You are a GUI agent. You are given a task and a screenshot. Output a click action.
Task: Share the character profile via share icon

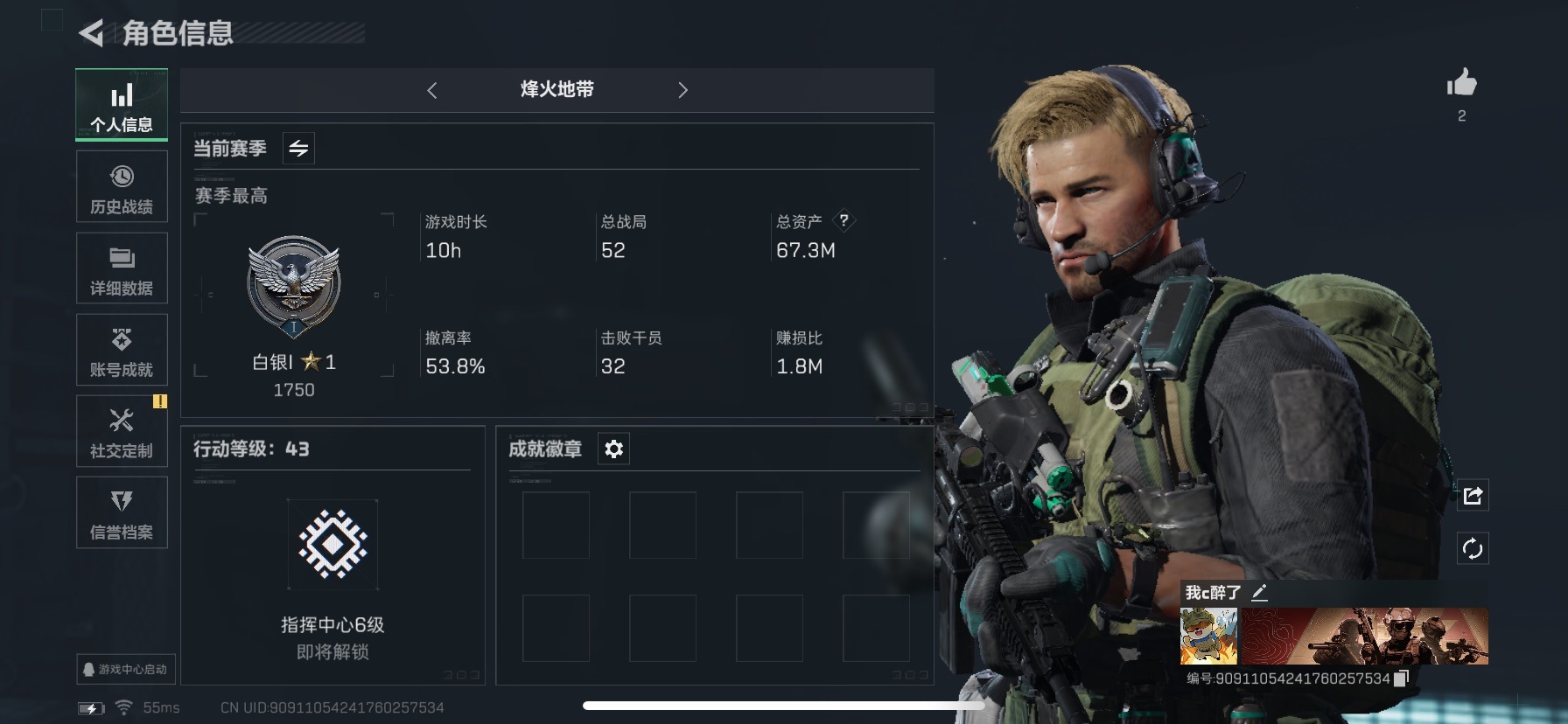point(1473,496)
